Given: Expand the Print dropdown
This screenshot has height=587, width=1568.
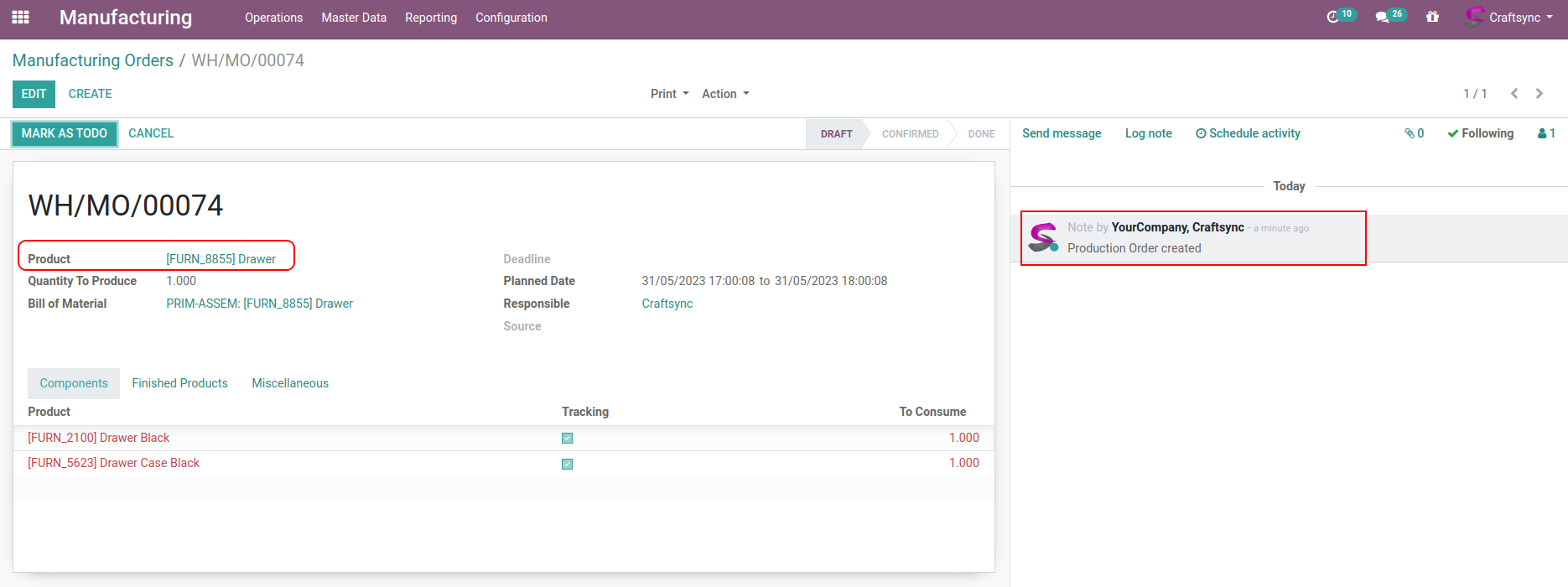Looking at the screenshot, I should click(x=669, y=94).
